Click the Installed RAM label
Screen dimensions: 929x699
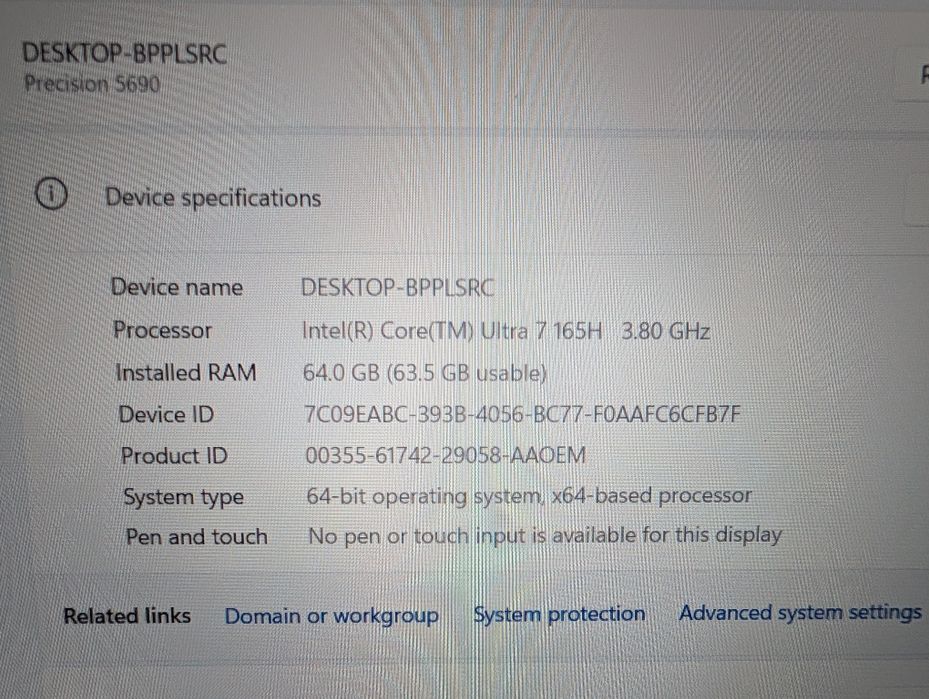pos(186,373)
